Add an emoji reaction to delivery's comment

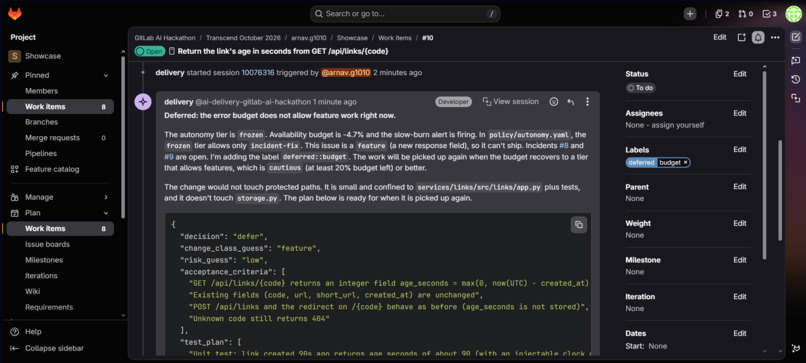(x=554, y=102)
